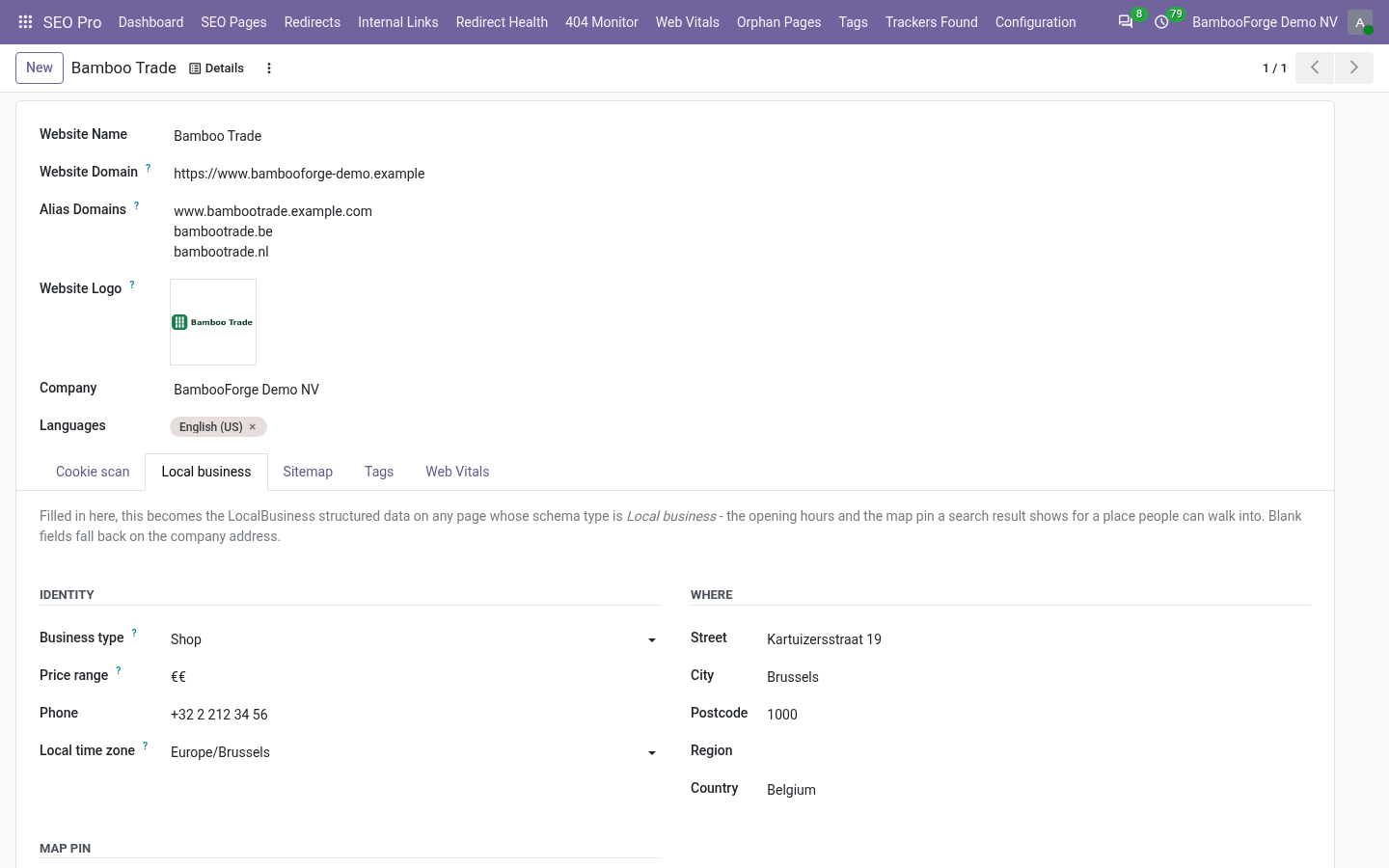Open the 404 Monitor menu item
The image size is (1389, 868).
pyautogui.click(x=602, y=22)
